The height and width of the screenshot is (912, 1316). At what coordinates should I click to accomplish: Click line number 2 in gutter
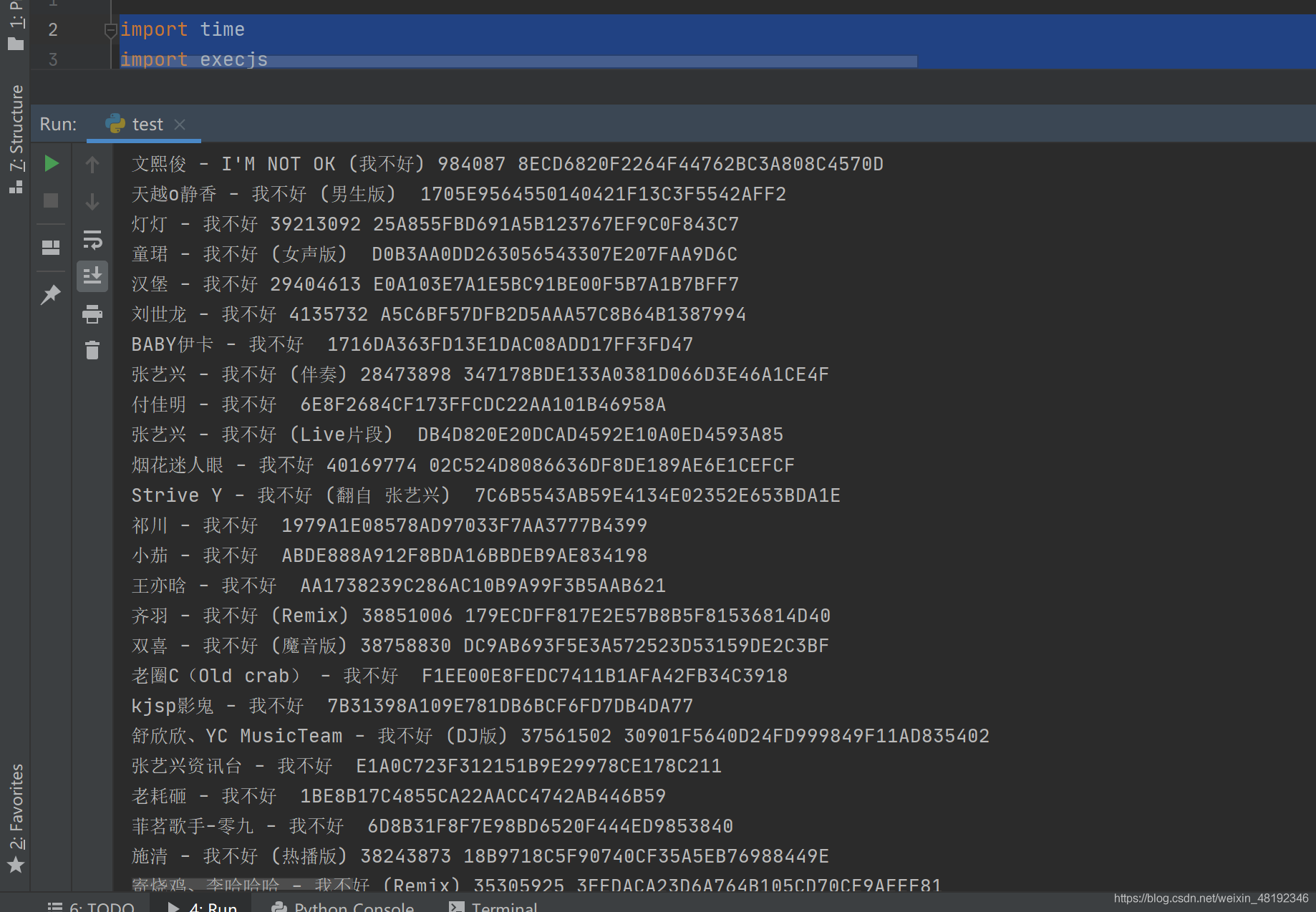53,29
